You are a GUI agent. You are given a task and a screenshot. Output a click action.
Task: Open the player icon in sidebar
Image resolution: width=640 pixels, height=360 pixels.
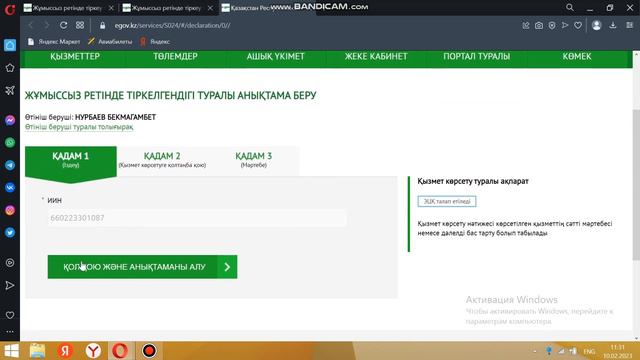(10, 262)
